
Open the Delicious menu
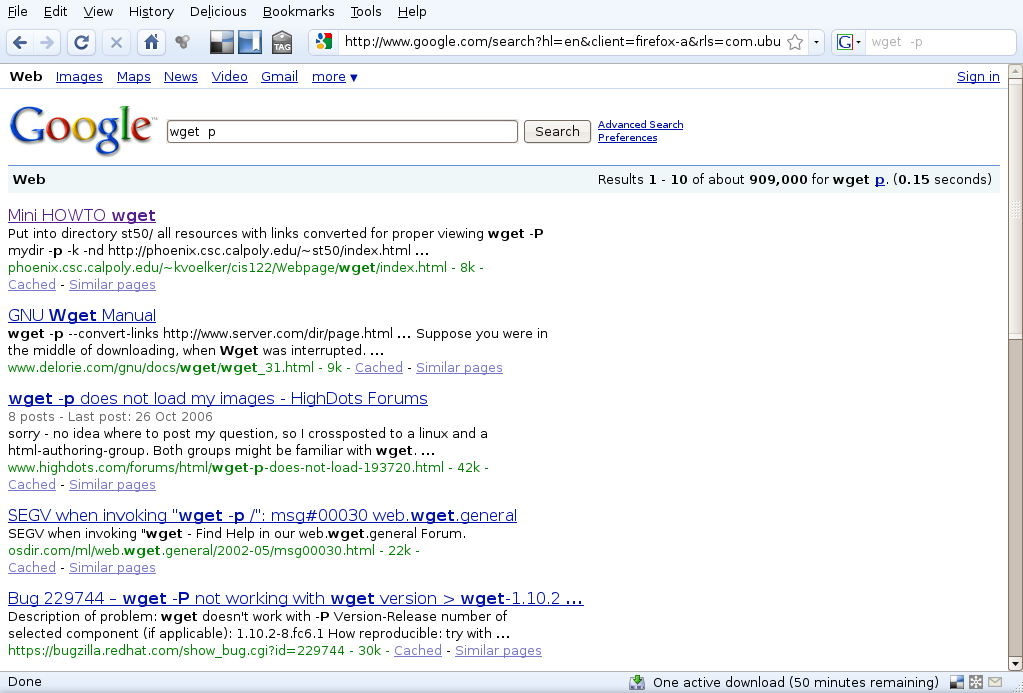point(218,12)
